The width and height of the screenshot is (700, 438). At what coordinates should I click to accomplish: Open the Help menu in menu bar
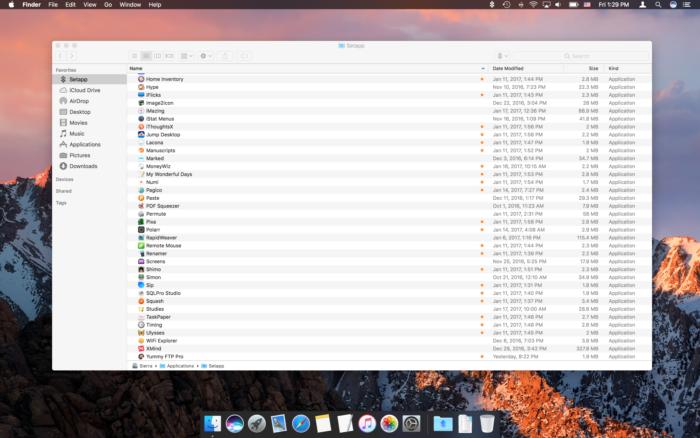coord(154,4)
